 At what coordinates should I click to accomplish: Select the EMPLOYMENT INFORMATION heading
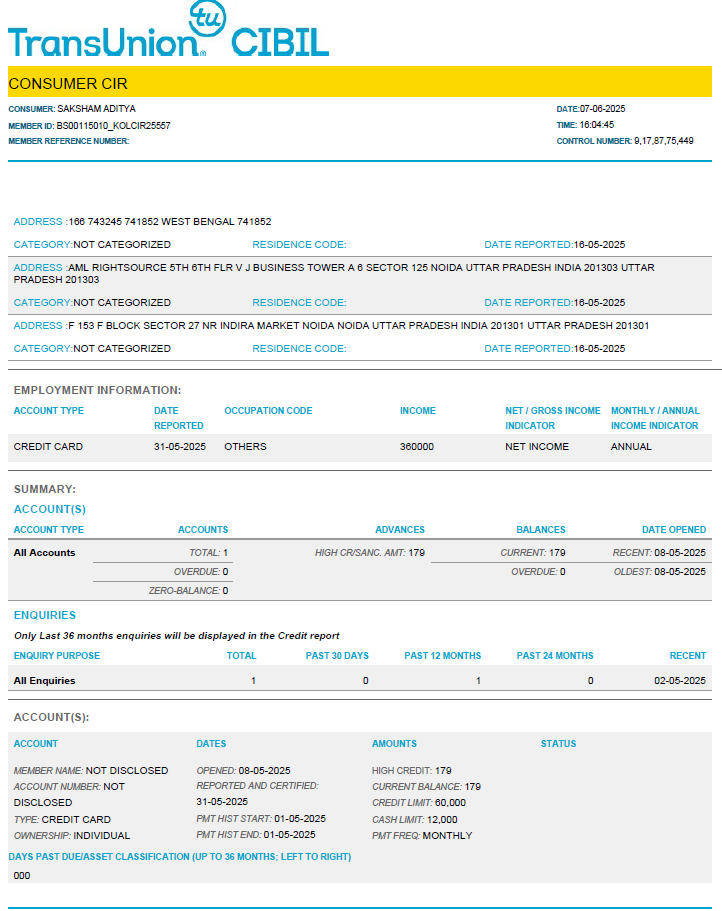point(98,390)
